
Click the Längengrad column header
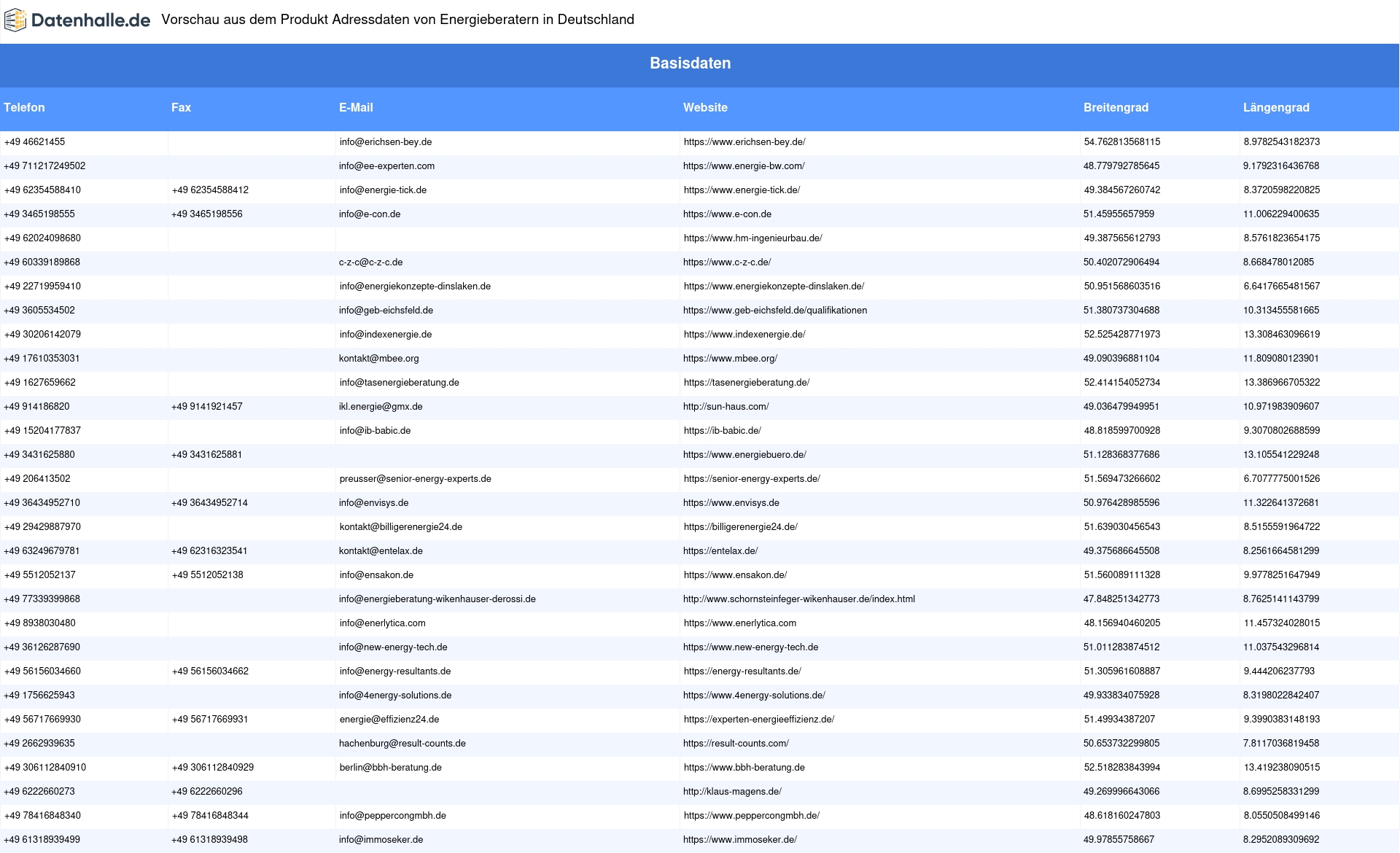[x=1276, y=107]
